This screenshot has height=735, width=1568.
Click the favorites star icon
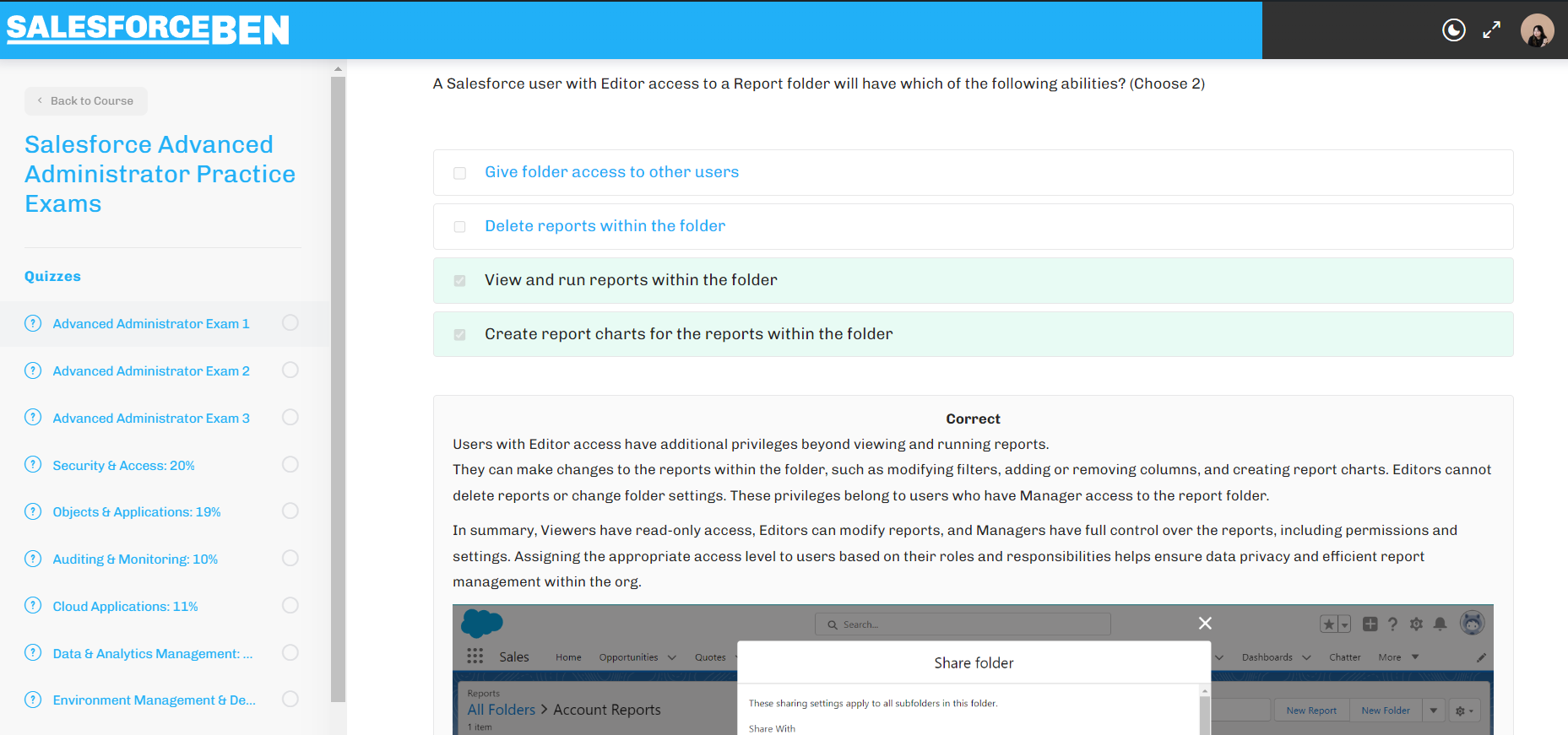coord(1329,624)
